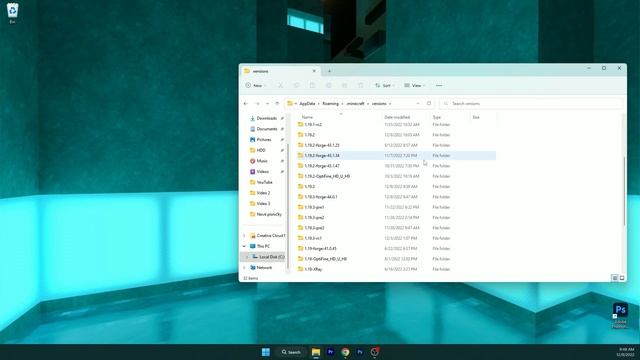This screenshot has height=360, width=640.
Task: Navigate to AppData in the breadcrumb
Action: pyautogui.click(x=307, y=104)
